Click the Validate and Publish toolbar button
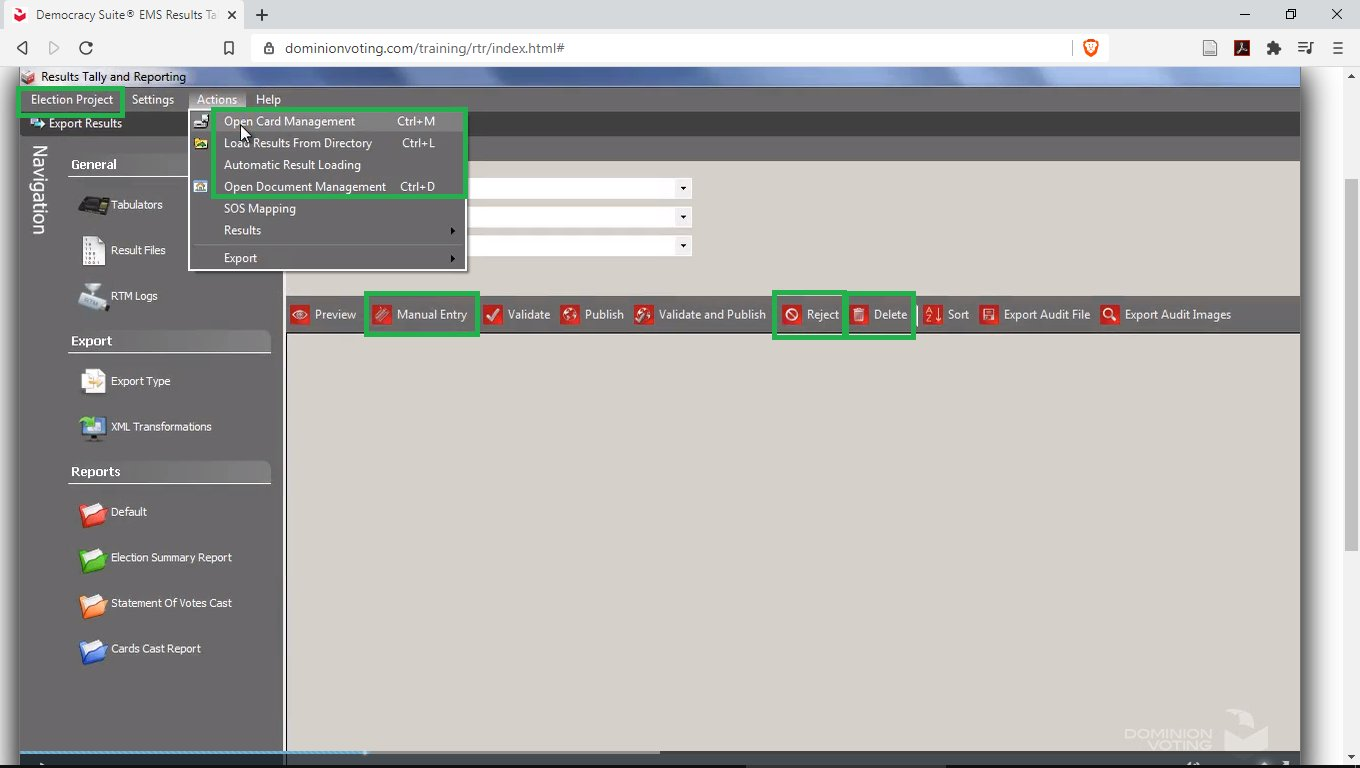 [699, 315]
